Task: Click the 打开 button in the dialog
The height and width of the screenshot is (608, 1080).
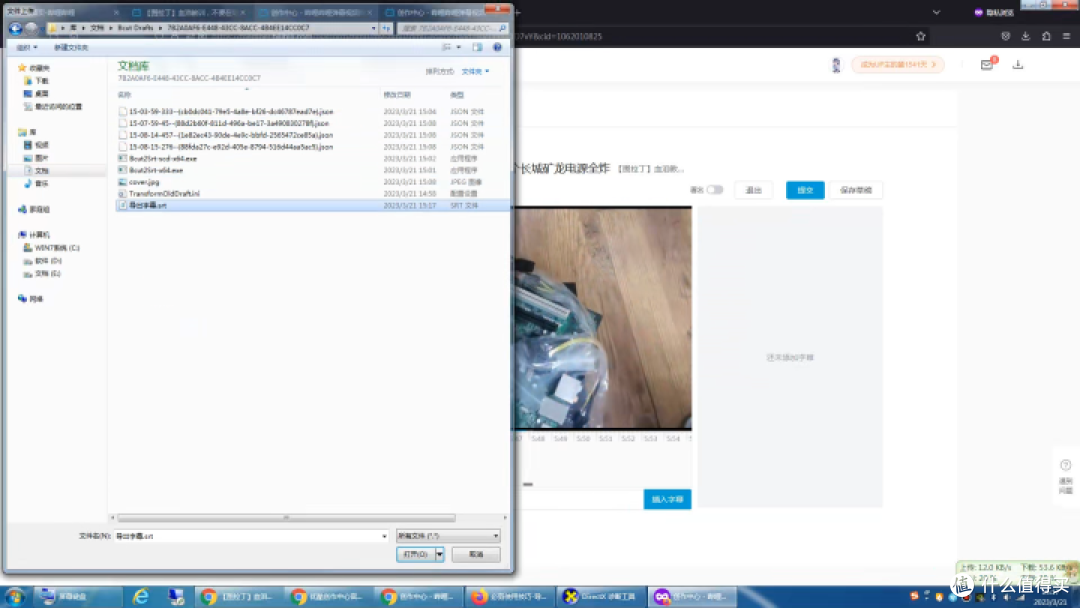Action: (415, 554)
